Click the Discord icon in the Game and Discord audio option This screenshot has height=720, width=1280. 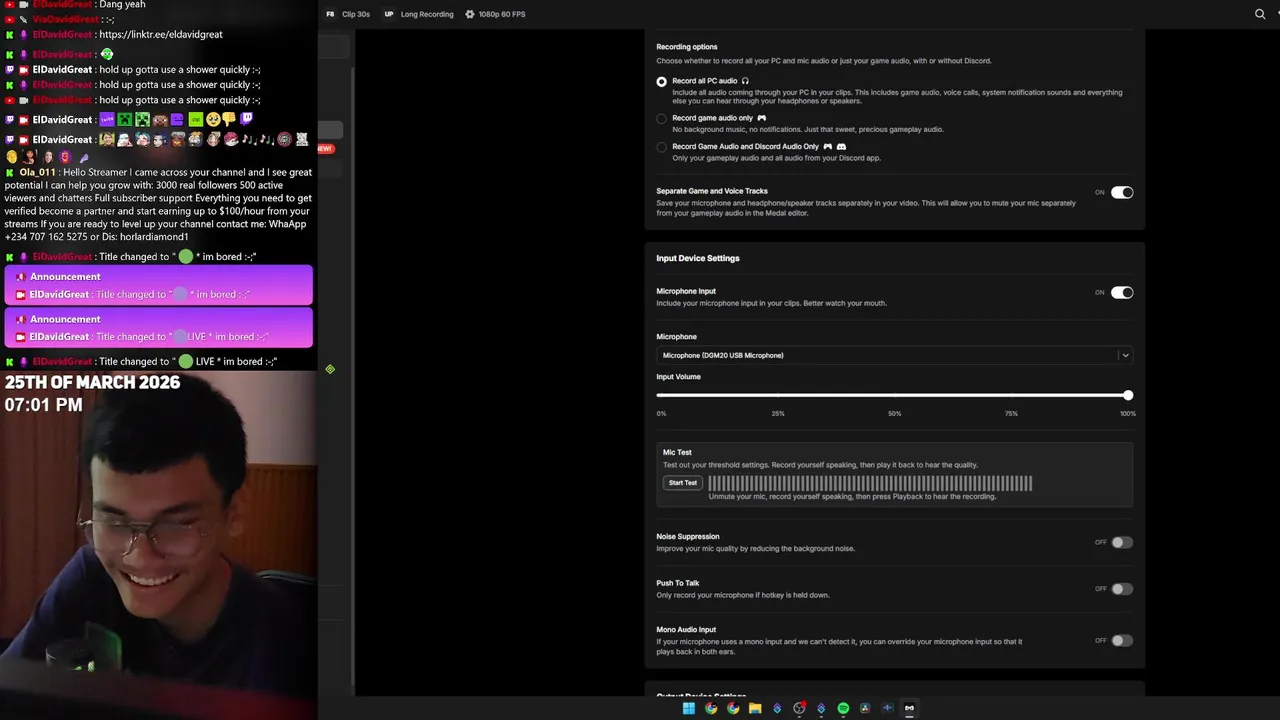[841, 147]
